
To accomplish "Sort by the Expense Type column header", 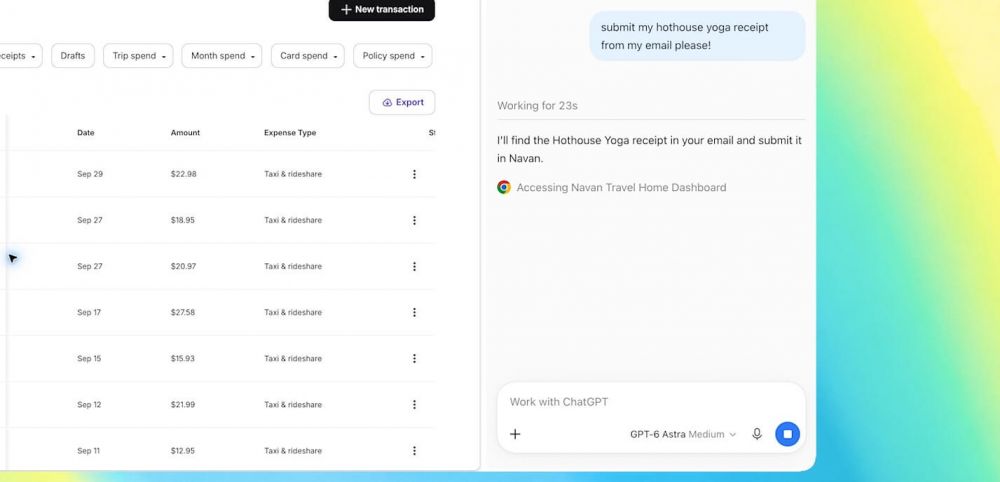I will point(290,133).
